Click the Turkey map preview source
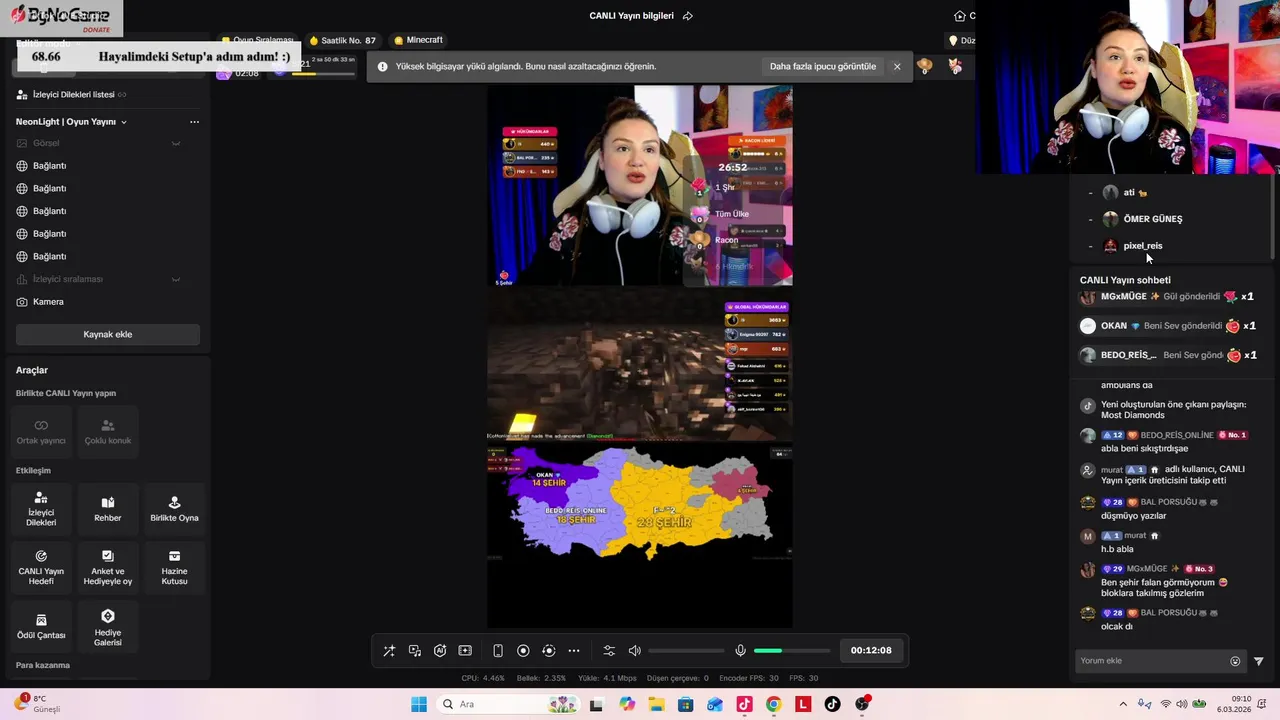 point(640,503)
